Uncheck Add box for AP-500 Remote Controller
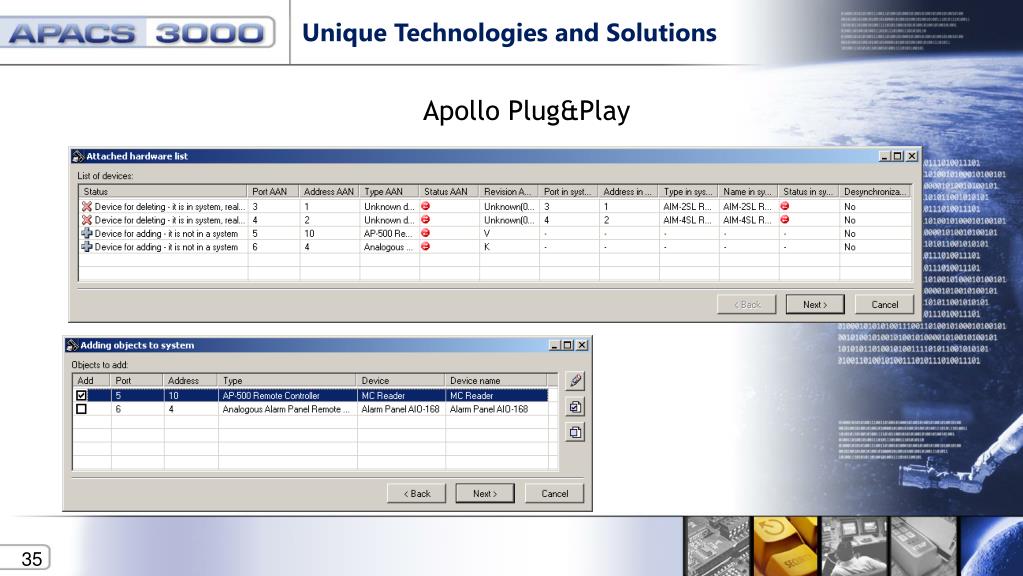The height and width of the screenshot is (576, 1023). pos(81,395)
